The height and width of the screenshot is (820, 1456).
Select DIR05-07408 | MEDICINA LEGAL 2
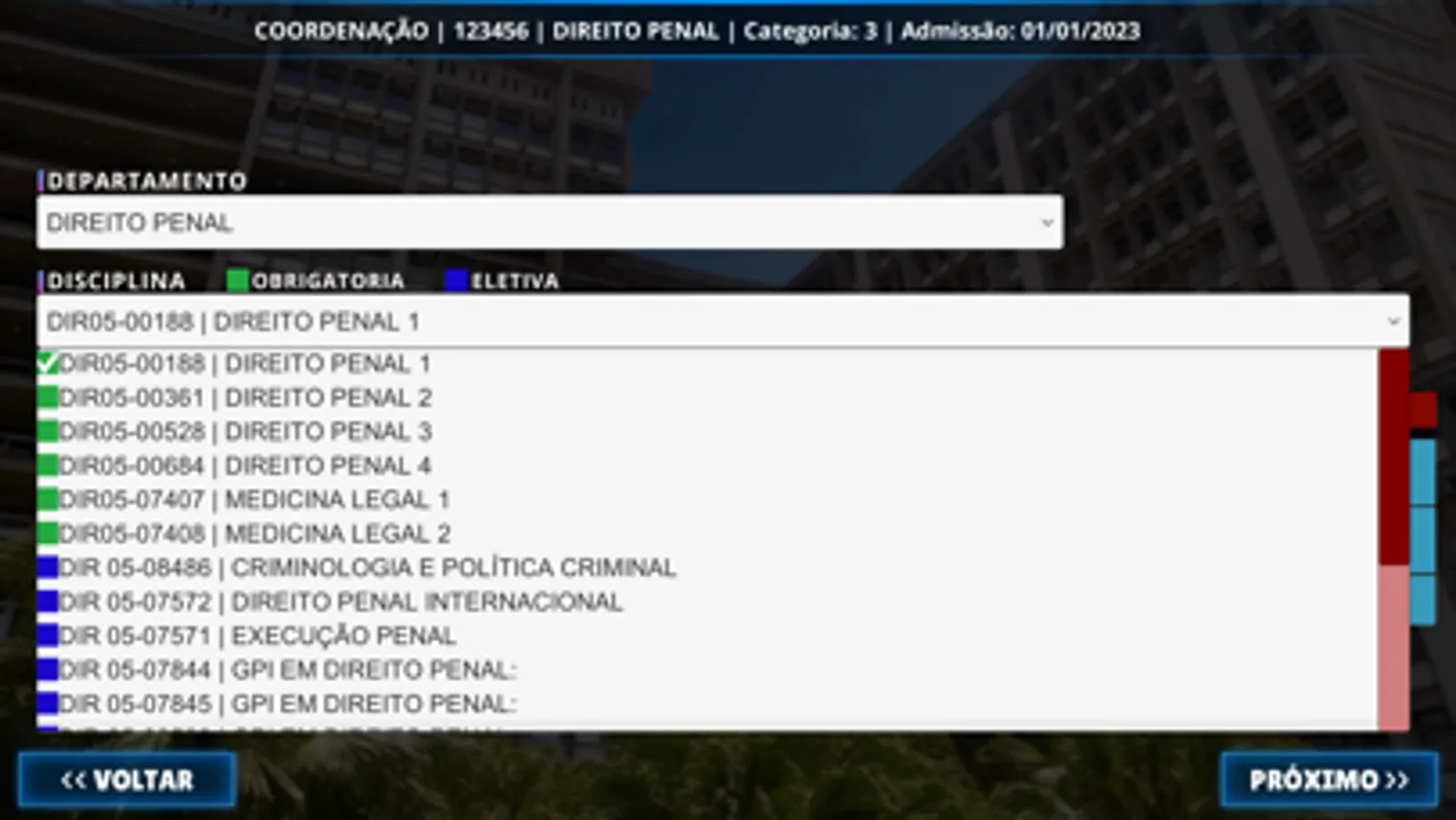coord(707,533)
